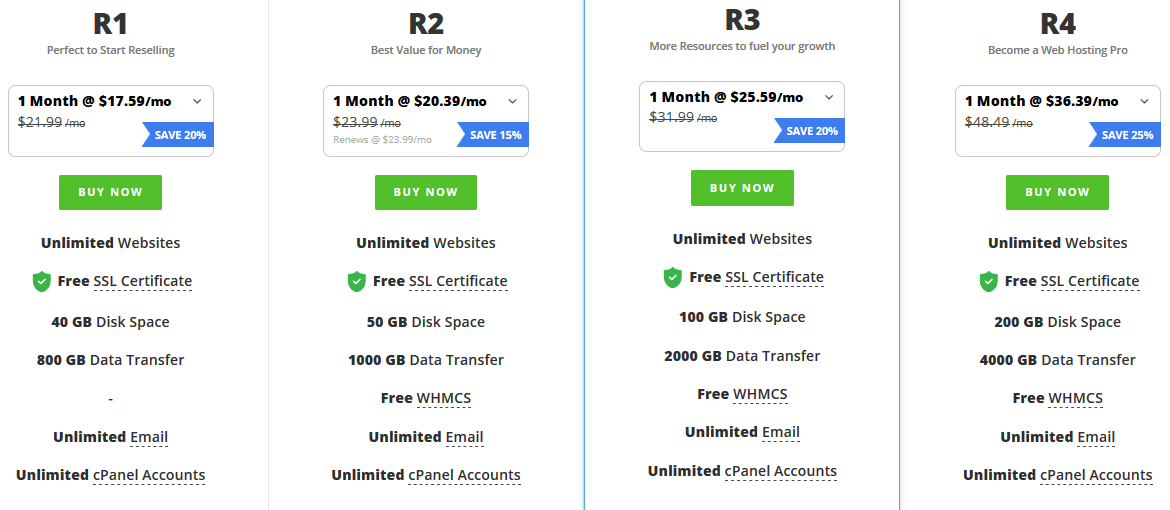
Task: Open WHMCS info link under R2
Action: (x=444, y=399)
